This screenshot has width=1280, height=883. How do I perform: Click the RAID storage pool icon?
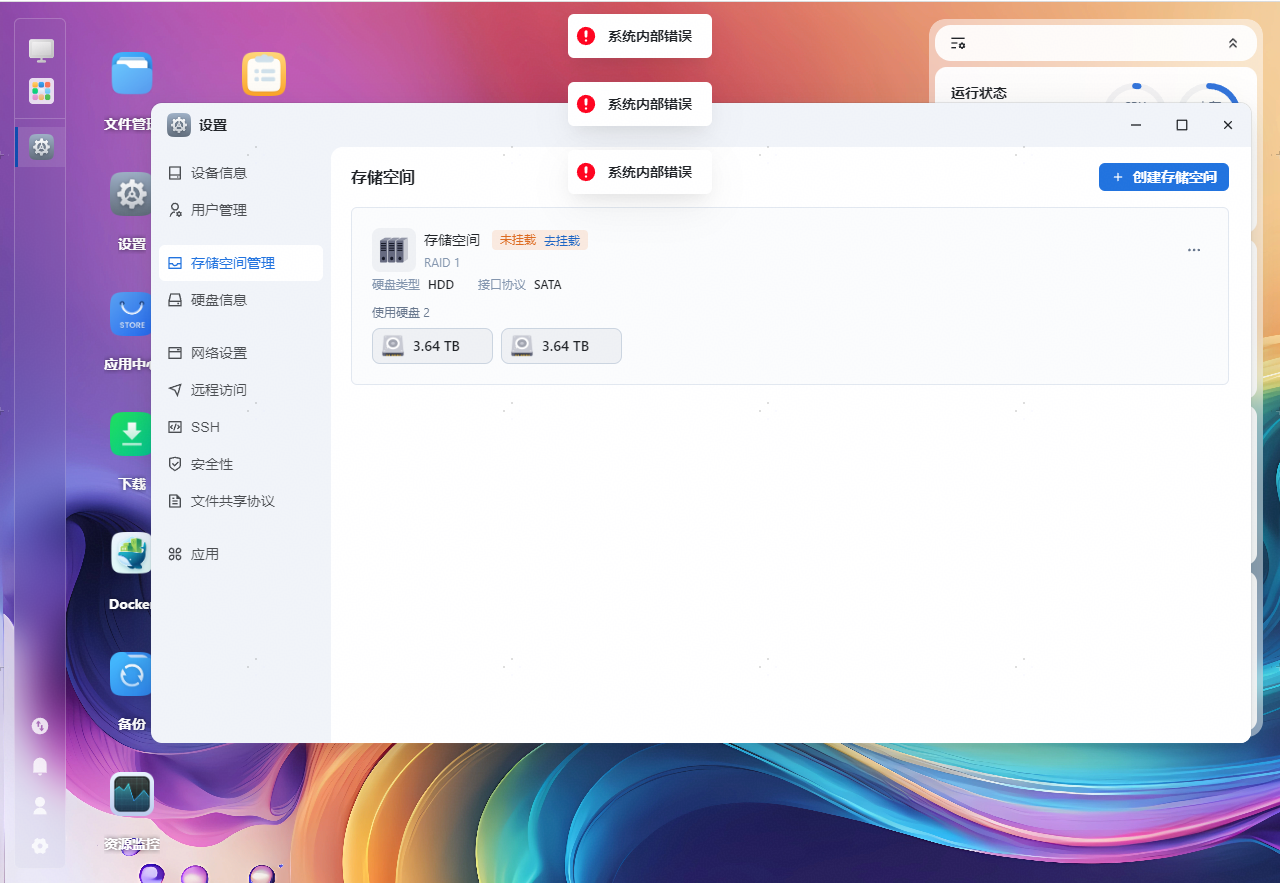pos(393,250)
